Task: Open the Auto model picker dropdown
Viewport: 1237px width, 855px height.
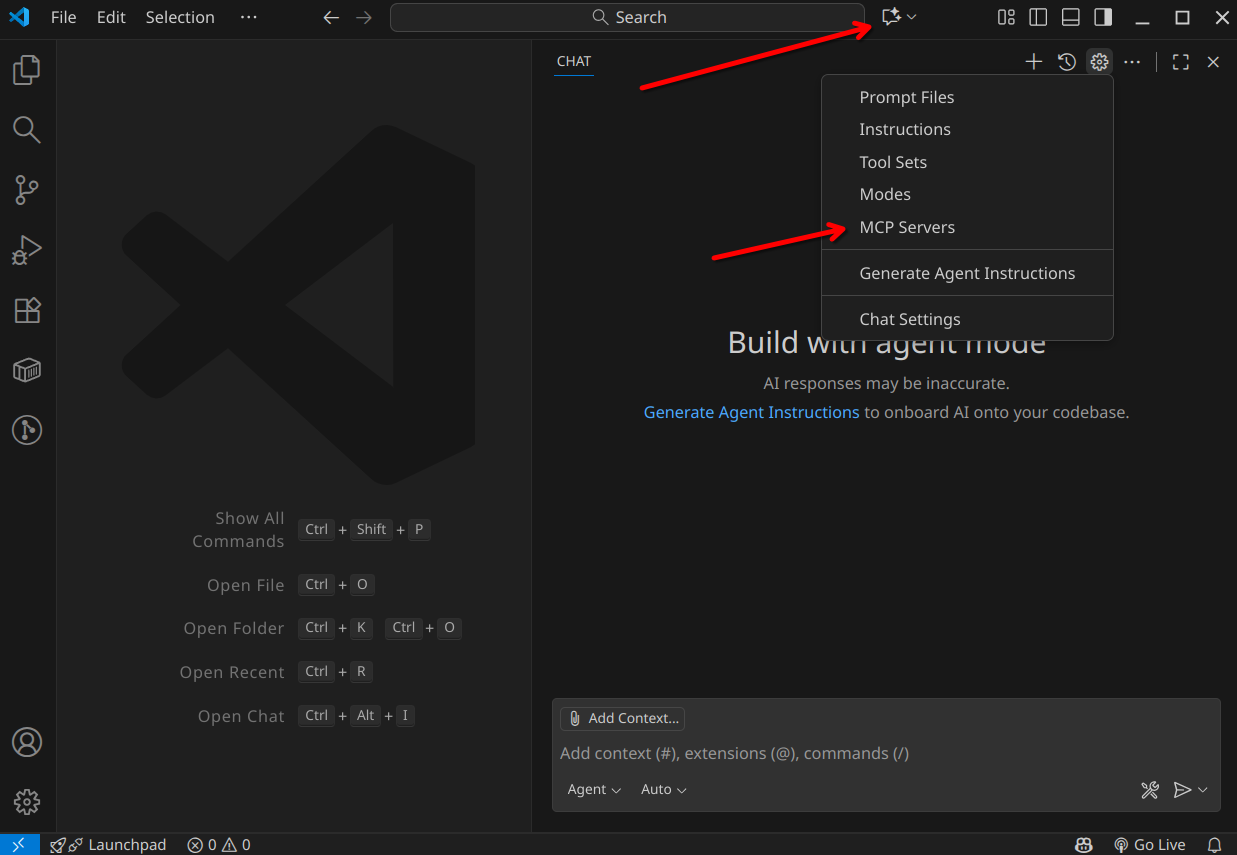Action: coord(661,789)
